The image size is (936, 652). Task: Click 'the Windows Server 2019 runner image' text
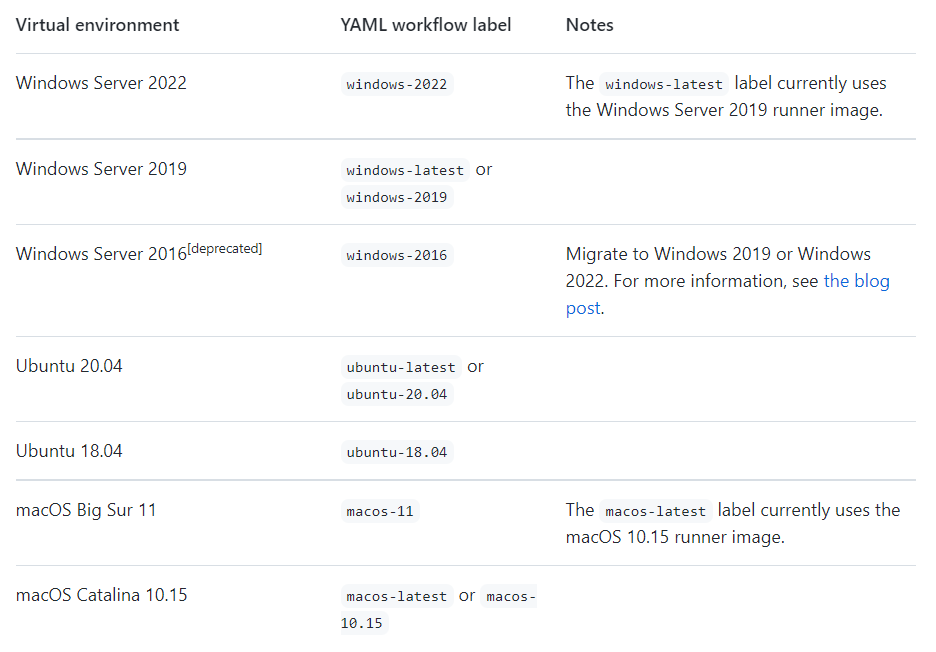724,110
